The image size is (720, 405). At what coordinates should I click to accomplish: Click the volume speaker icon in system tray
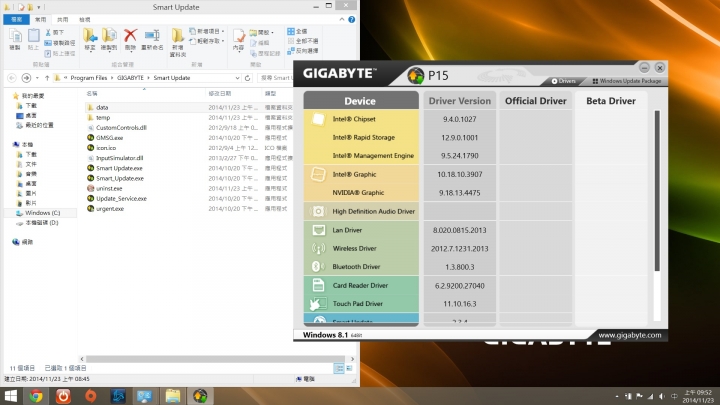coord(662,396)
